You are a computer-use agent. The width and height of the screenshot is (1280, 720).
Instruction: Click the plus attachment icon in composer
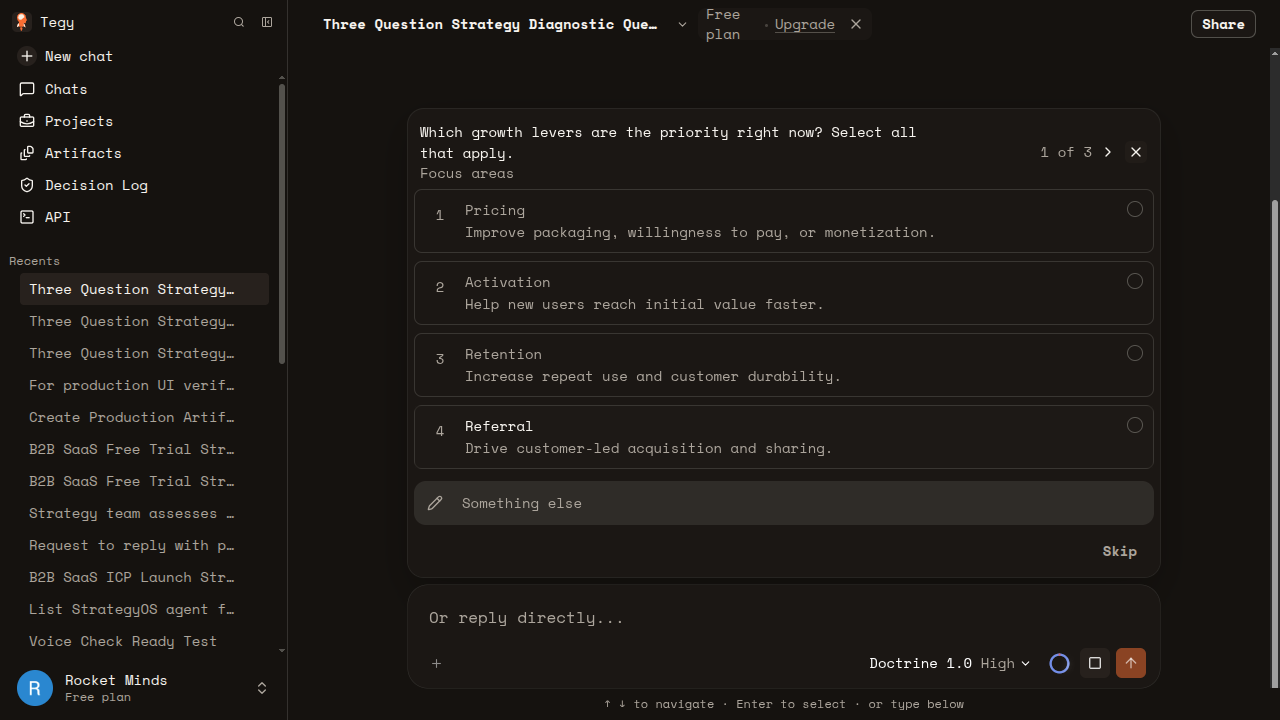click(436, 663)
